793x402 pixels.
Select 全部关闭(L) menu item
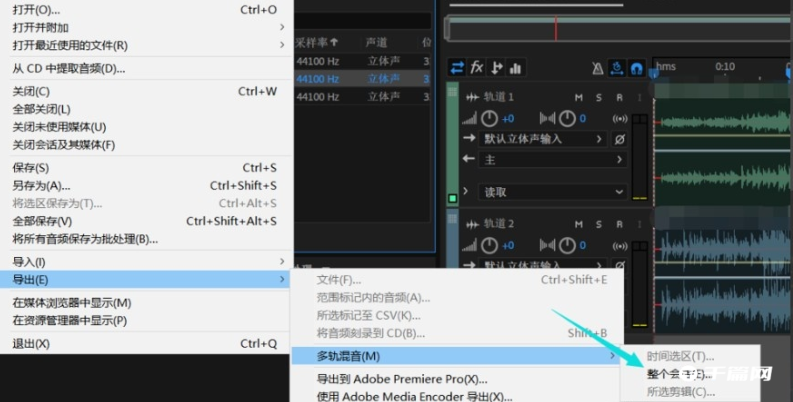point(147,109)
